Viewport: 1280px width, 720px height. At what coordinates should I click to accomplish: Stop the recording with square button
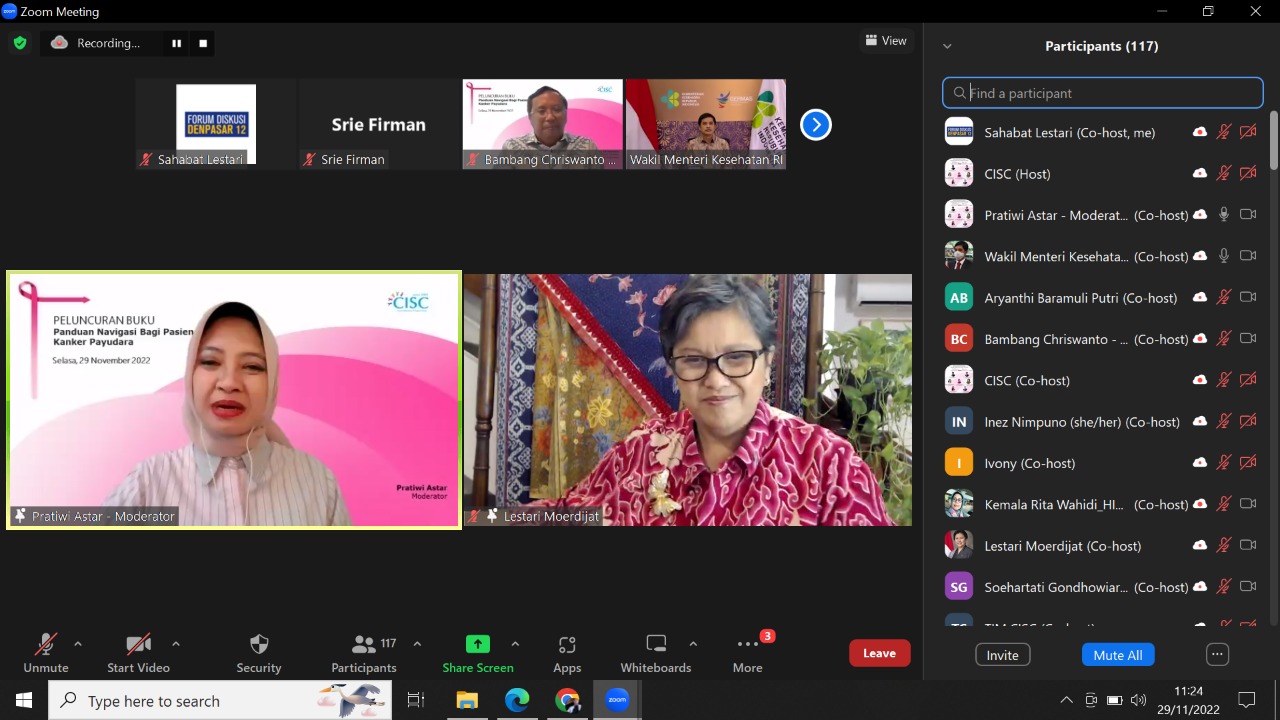(x=203, y=43)
